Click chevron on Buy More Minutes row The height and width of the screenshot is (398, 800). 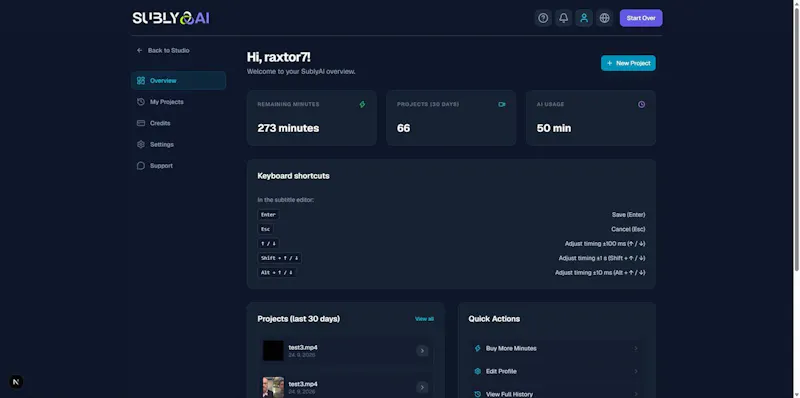pos(636,349)
